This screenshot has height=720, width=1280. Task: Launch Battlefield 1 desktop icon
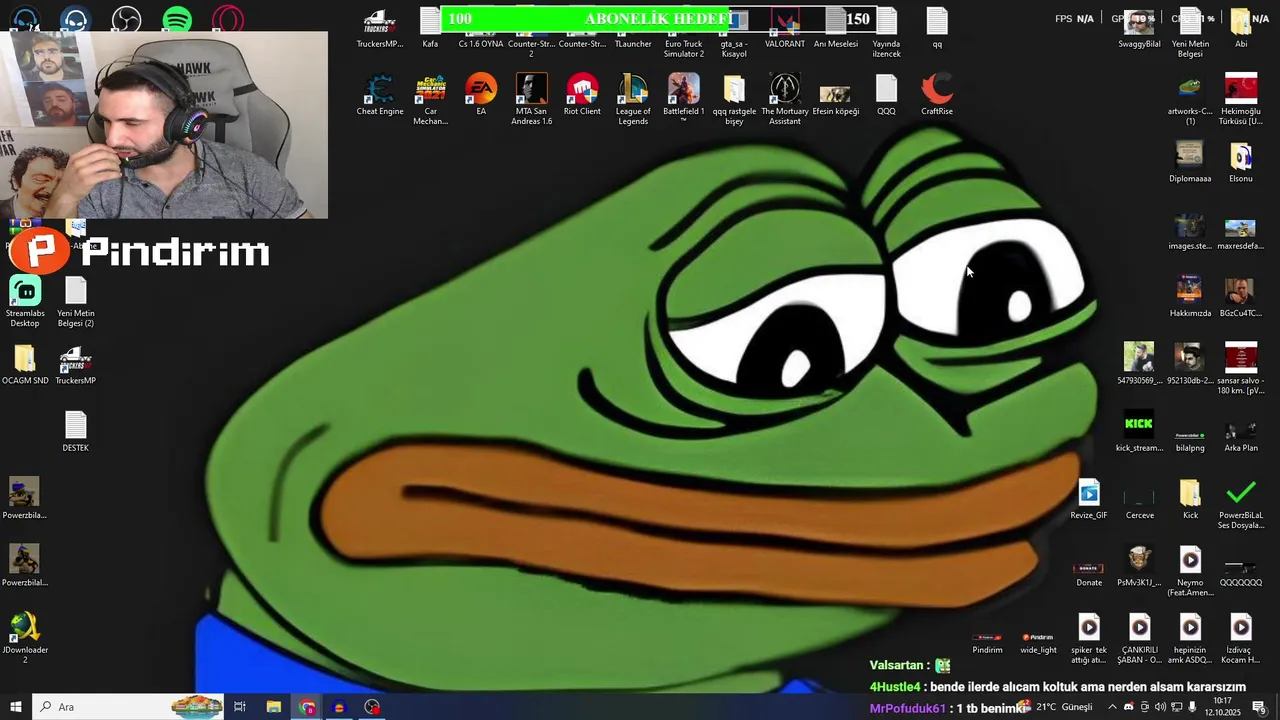click(684, 100)
